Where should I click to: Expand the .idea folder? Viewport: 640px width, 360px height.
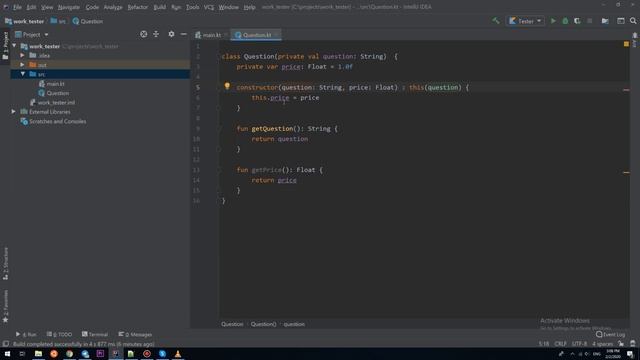[x=22, y=55]
